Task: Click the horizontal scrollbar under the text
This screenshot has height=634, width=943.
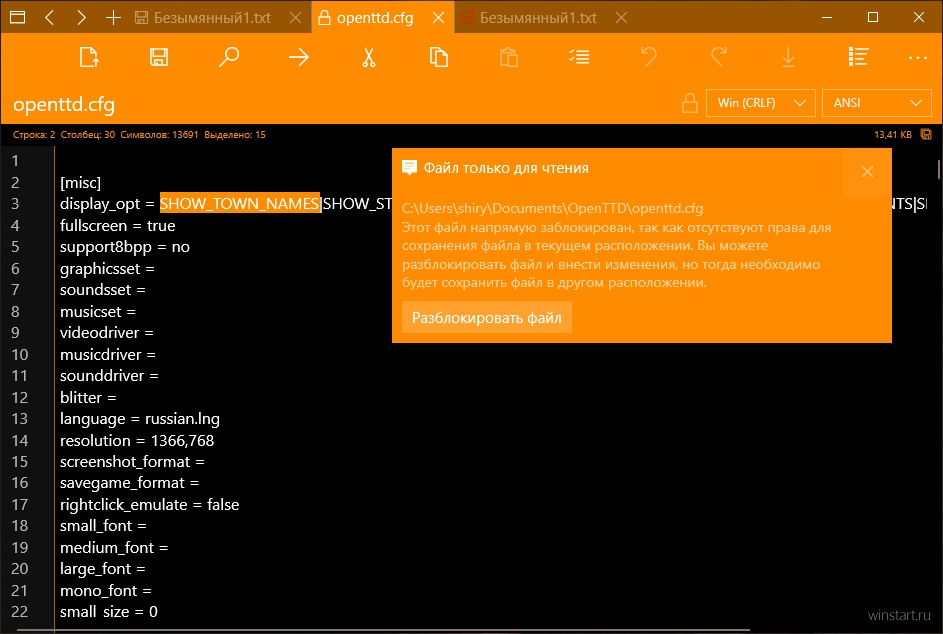Action: [x=385, y=630]
